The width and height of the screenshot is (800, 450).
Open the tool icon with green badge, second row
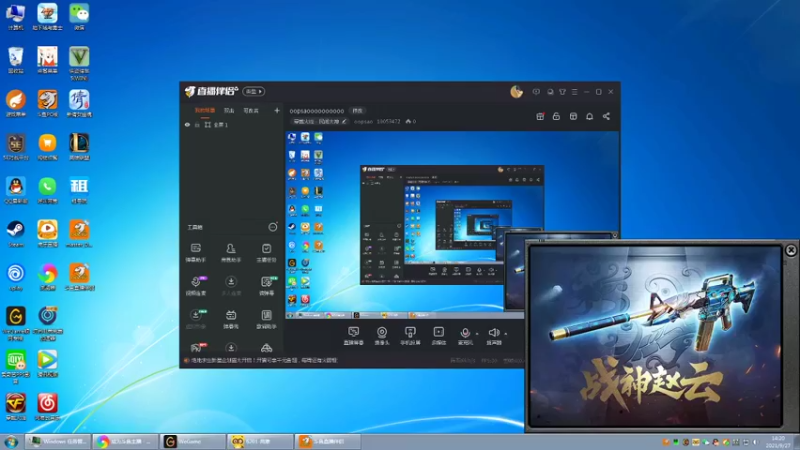(x=267, y=286)
